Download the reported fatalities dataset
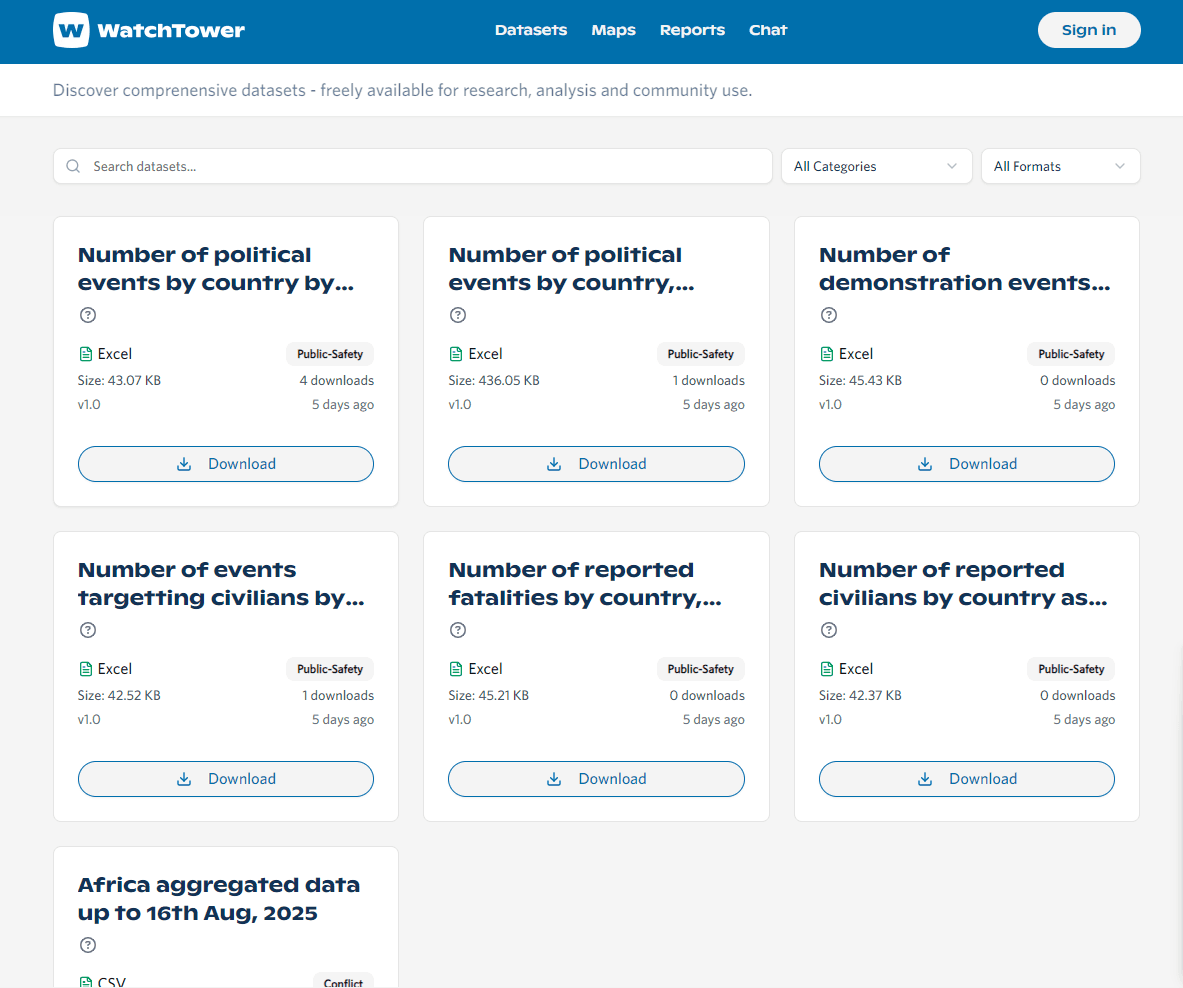The image size is (1183, 988). tap(596, 779)
